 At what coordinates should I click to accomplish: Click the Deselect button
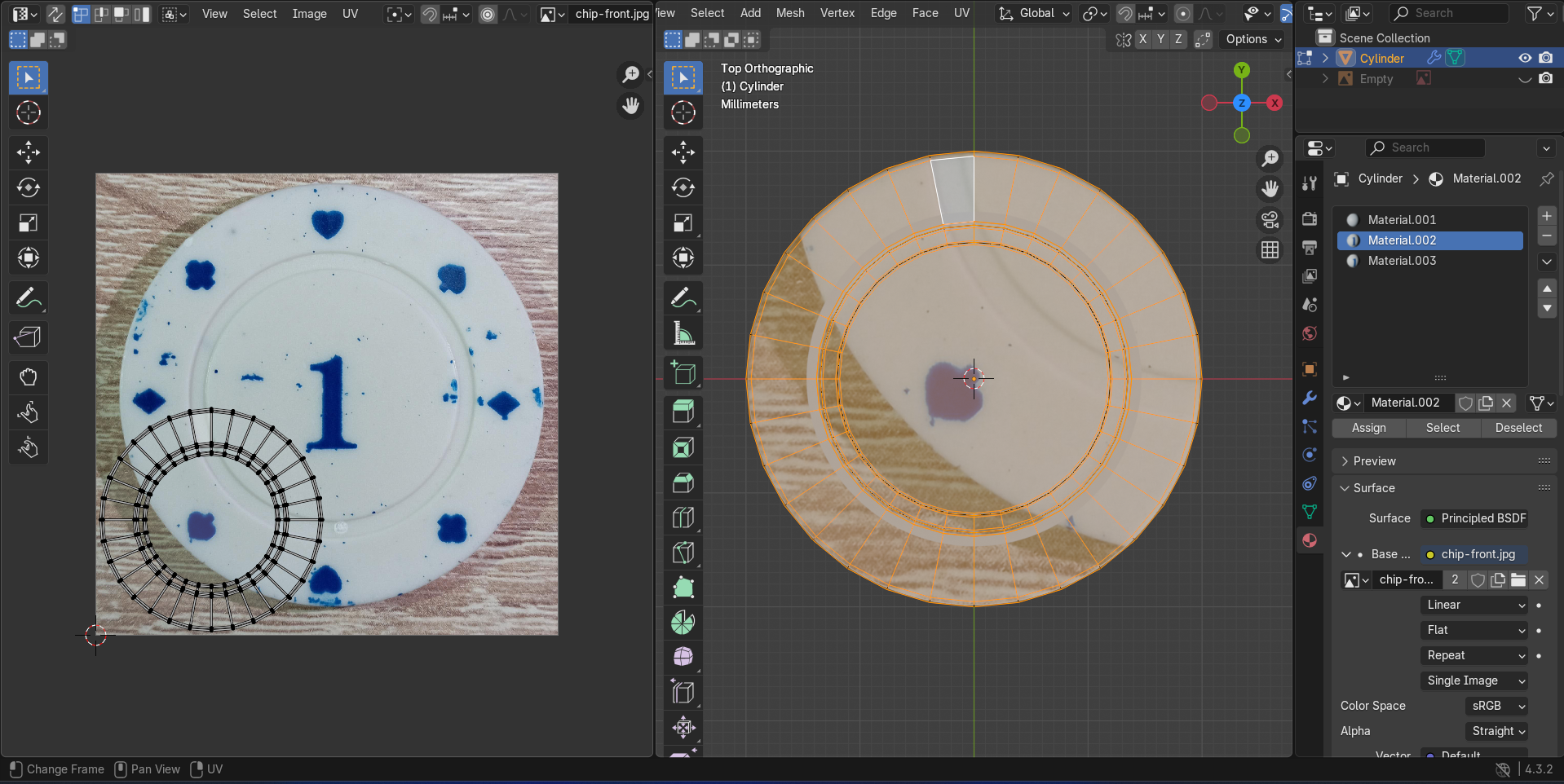(1518, 428)
